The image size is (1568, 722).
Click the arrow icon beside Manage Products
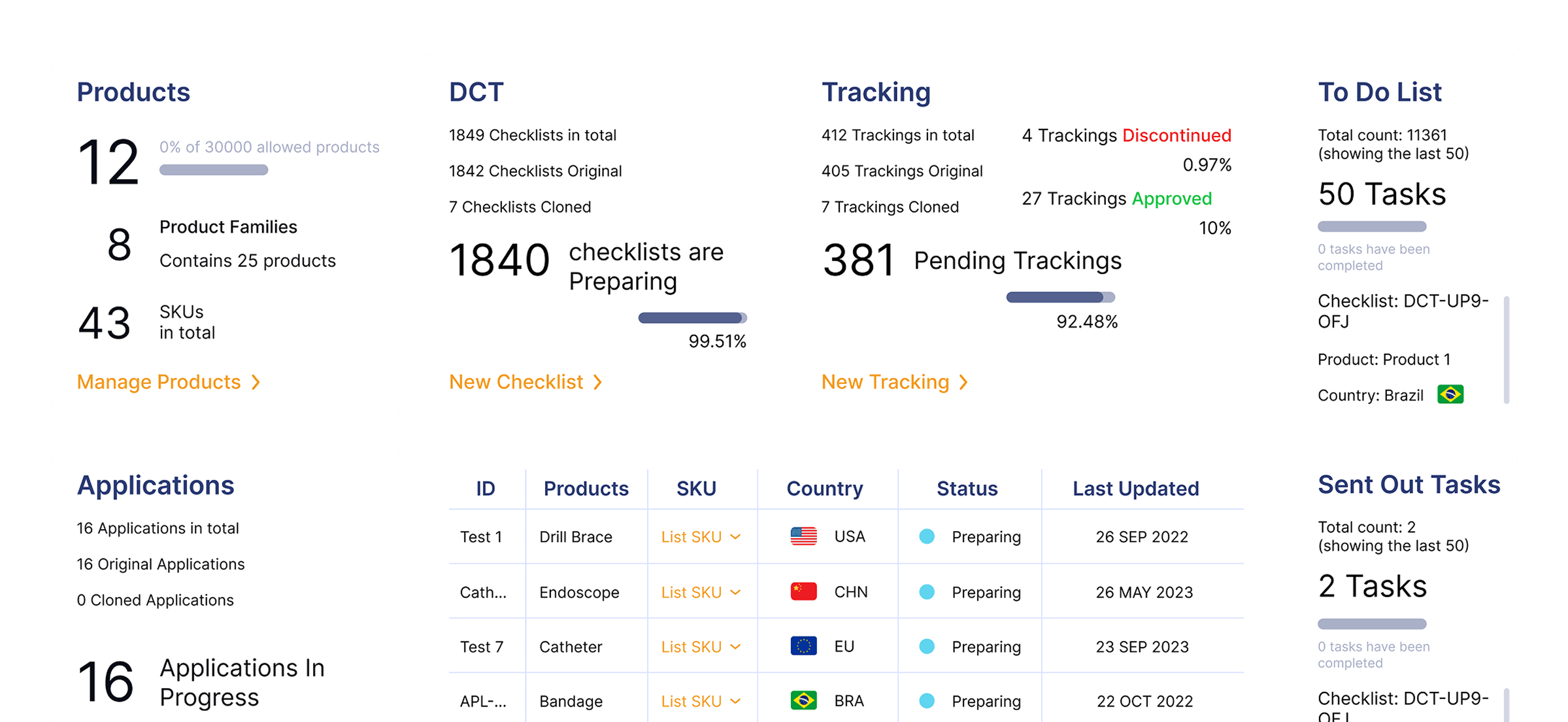(x=256, y=382)
